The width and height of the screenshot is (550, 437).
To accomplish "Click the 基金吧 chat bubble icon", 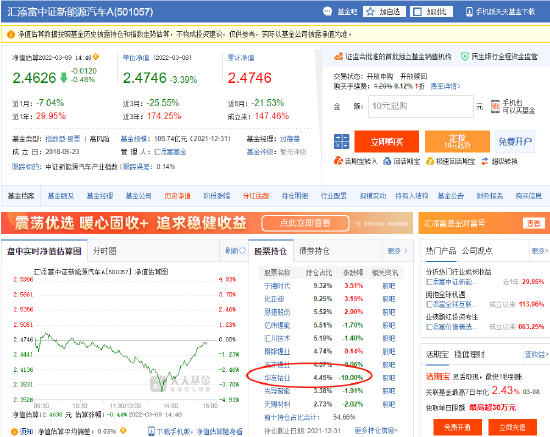I will 327,12.
